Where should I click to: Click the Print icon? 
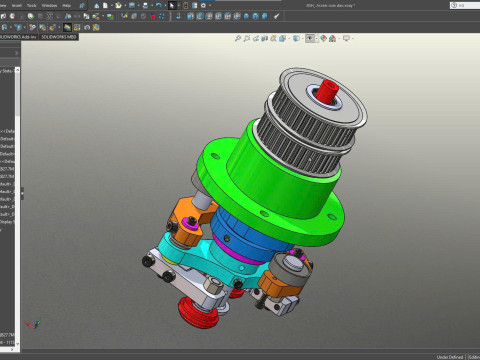[145, 6]
